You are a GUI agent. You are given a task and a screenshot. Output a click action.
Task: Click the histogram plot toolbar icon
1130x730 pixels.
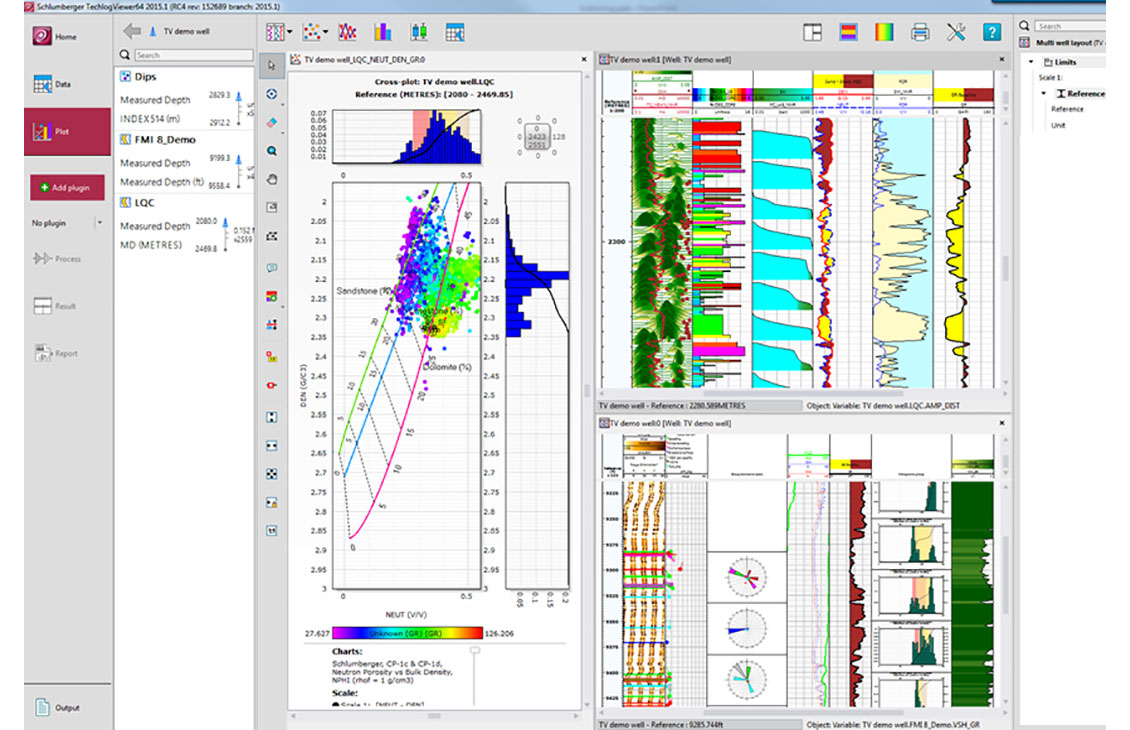(383, 32)
